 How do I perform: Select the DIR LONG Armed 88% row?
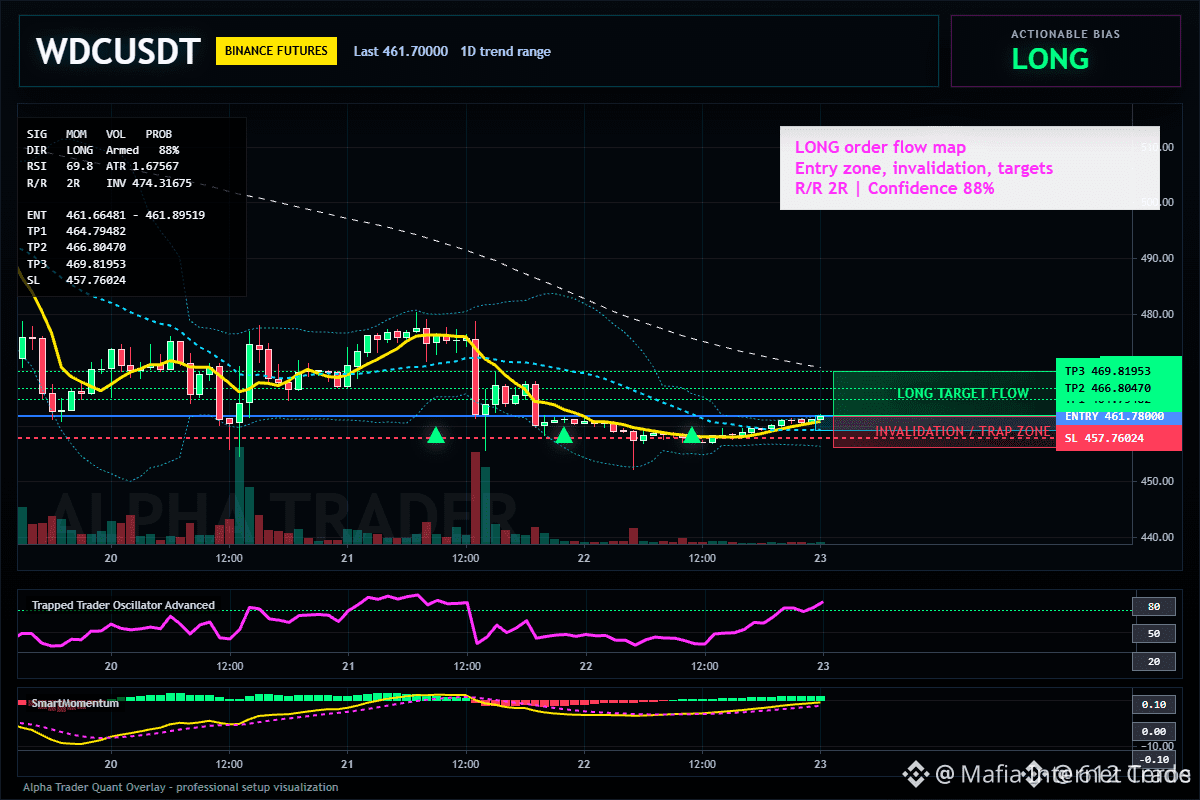103,149
